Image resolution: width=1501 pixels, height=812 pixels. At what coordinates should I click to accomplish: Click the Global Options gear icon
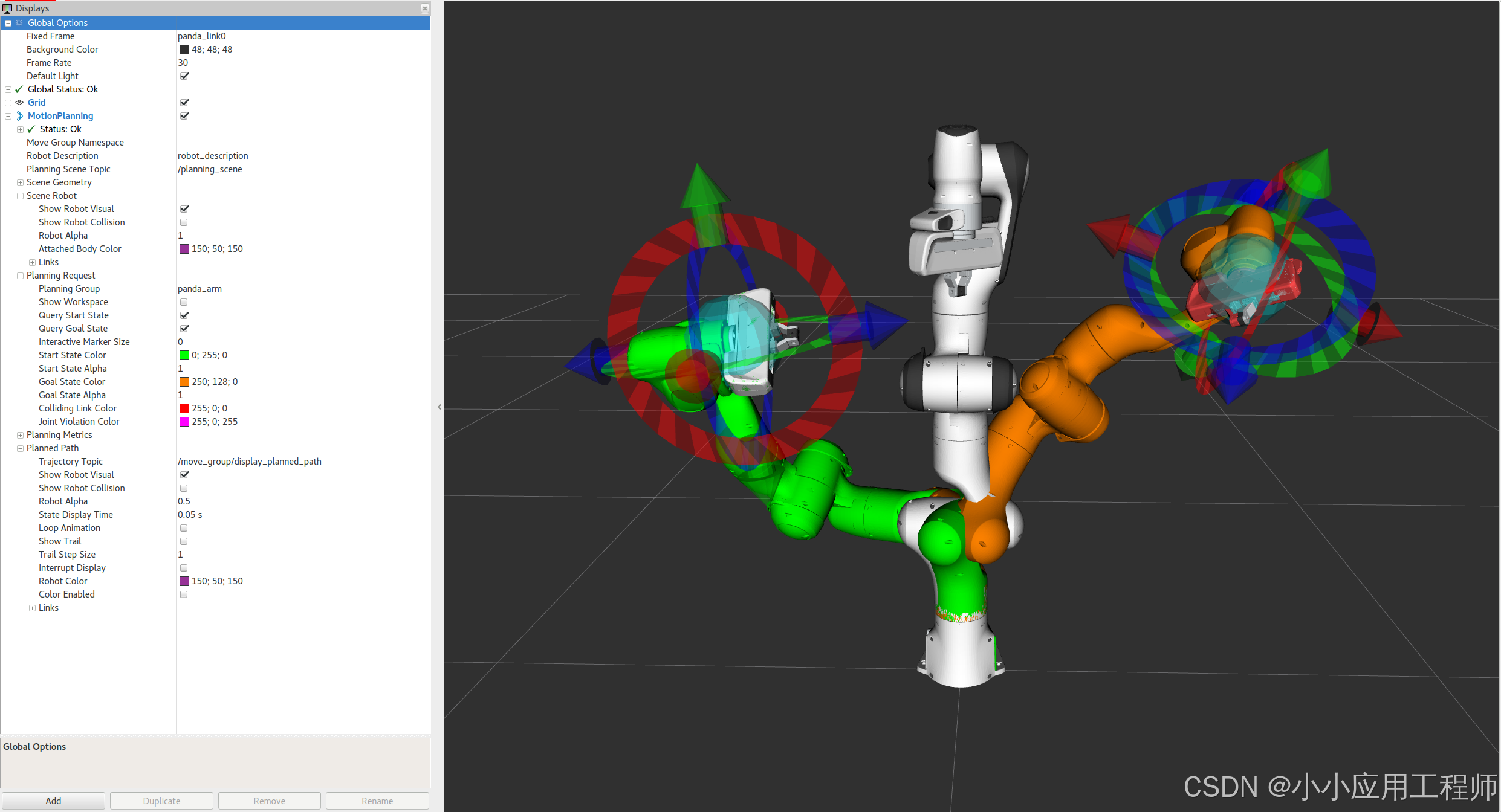point(19,23)
